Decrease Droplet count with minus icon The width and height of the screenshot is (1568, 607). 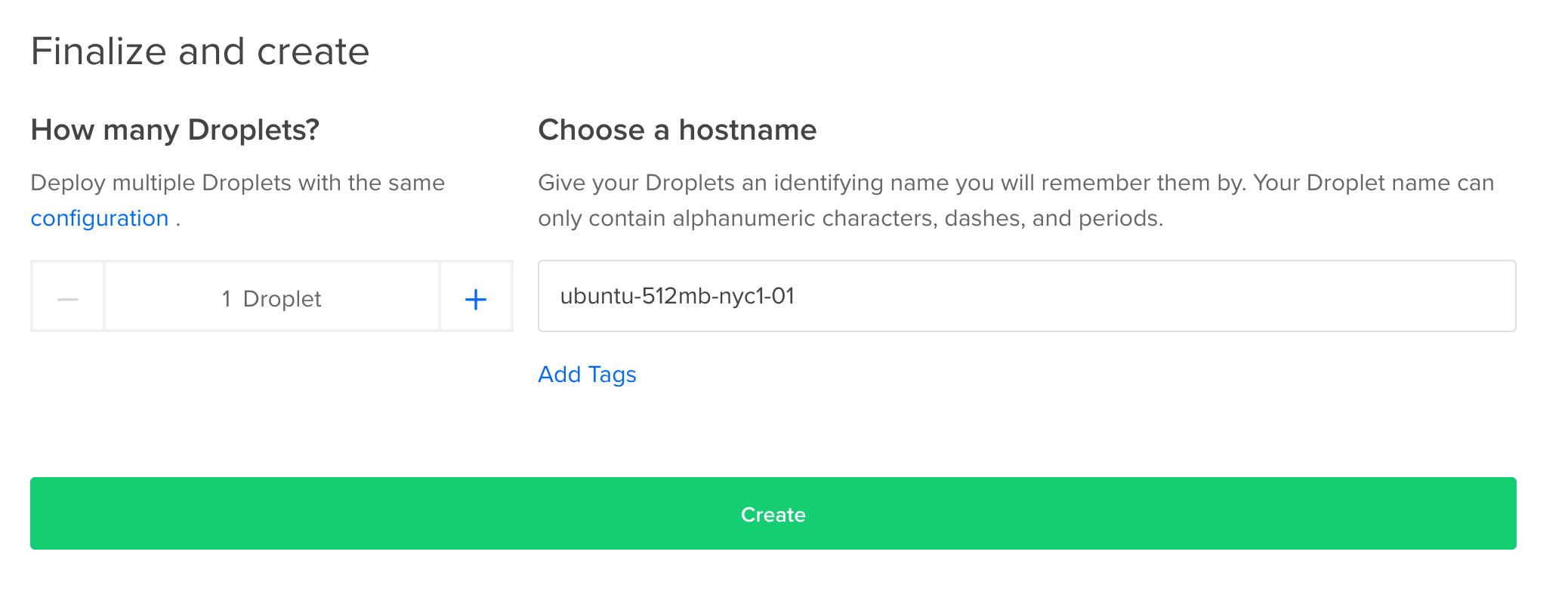pyautogui.click(x=68, y=299)
